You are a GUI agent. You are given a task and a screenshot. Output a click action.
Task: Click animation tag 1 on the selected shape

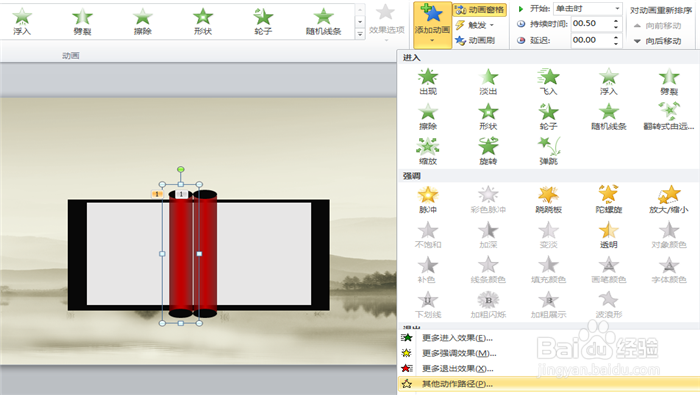tap(181, 194)
